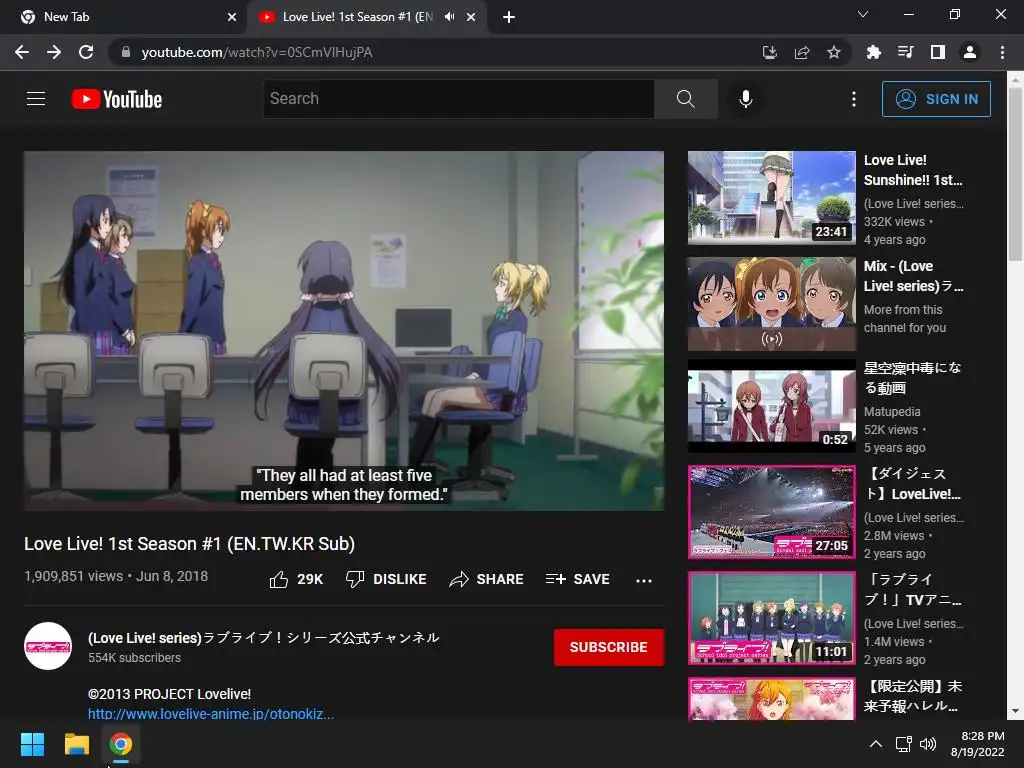Open the 27:05 LoveLive! digest thumbnail
The image size is (1024, 768).
click(x=771, y=512)
